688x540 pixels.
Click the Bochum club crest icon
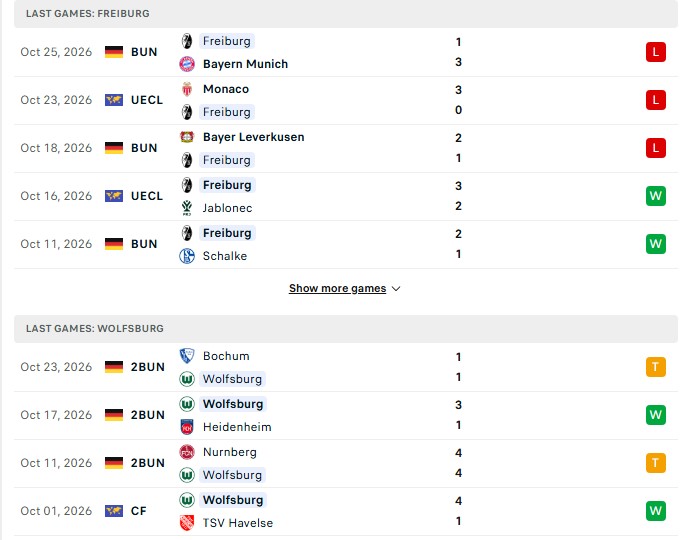coord(187,356)
